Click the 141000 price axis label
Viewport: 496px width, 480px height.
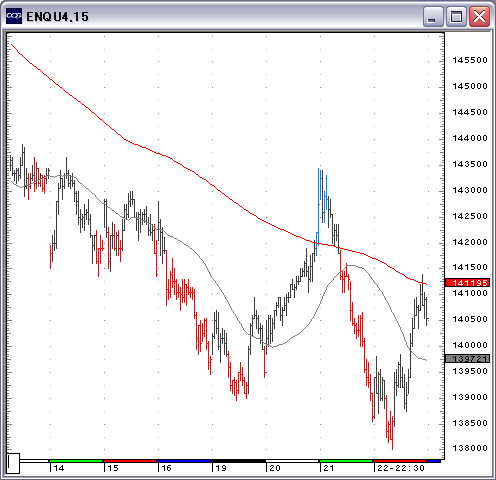point(470,293)
